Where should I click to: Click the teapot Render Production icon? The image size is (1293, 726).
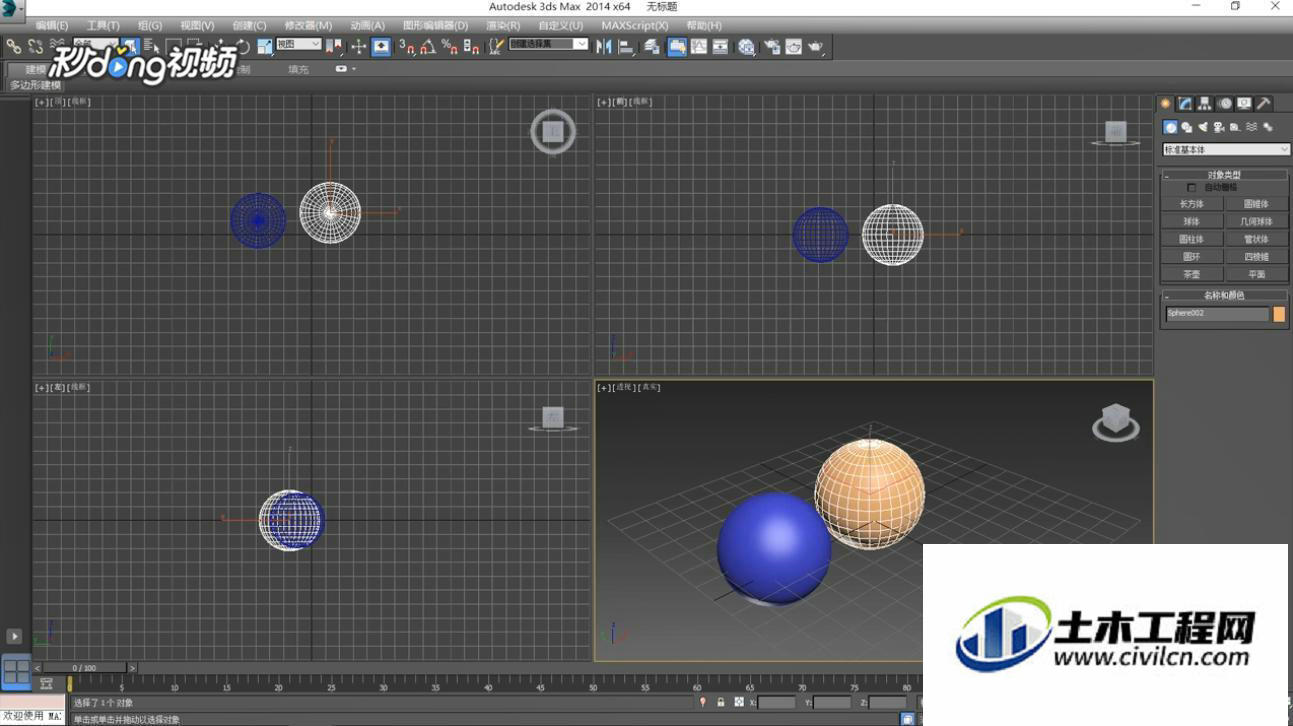click(816, 46)
